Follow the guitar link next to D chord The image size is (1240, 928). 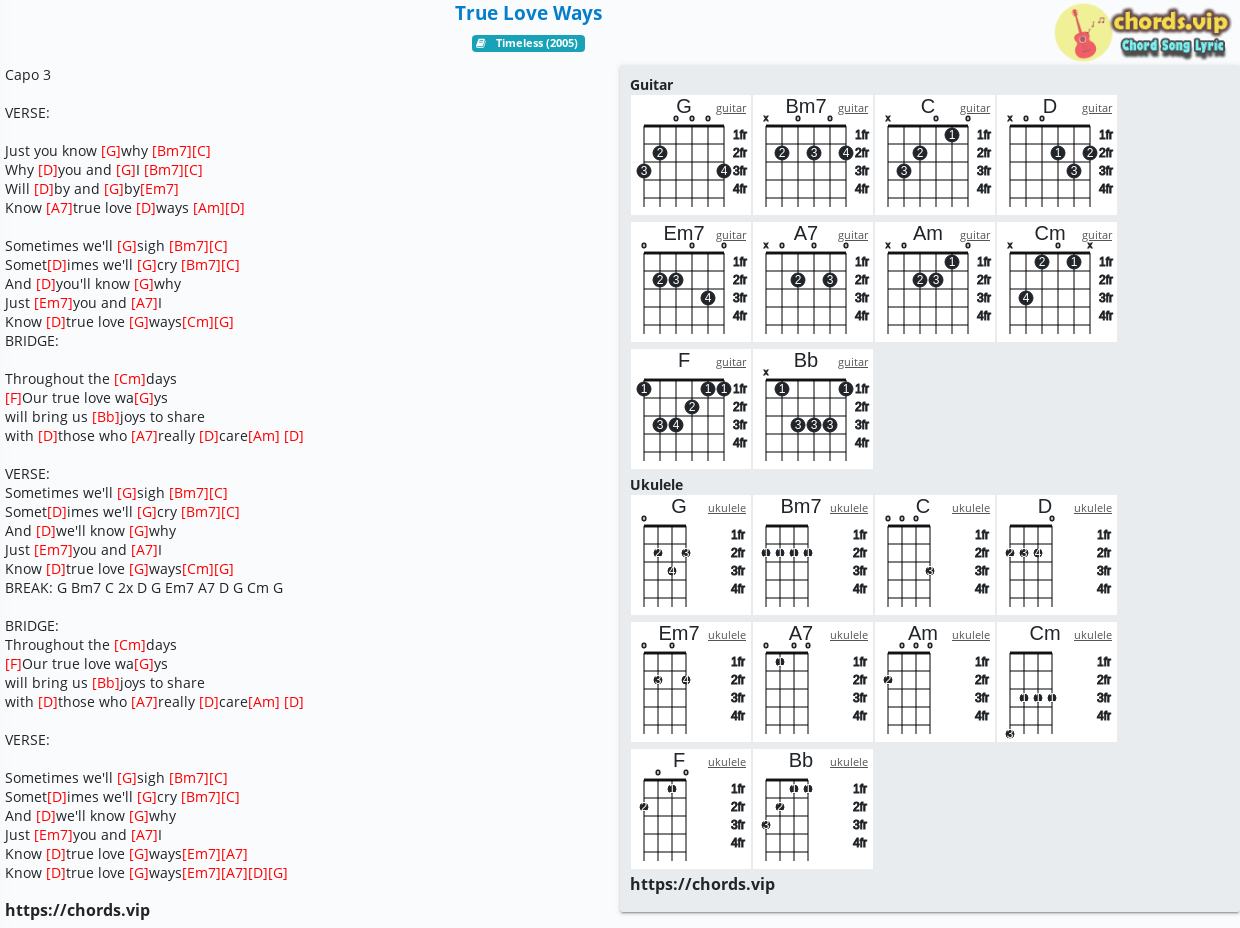(1097, 108)
